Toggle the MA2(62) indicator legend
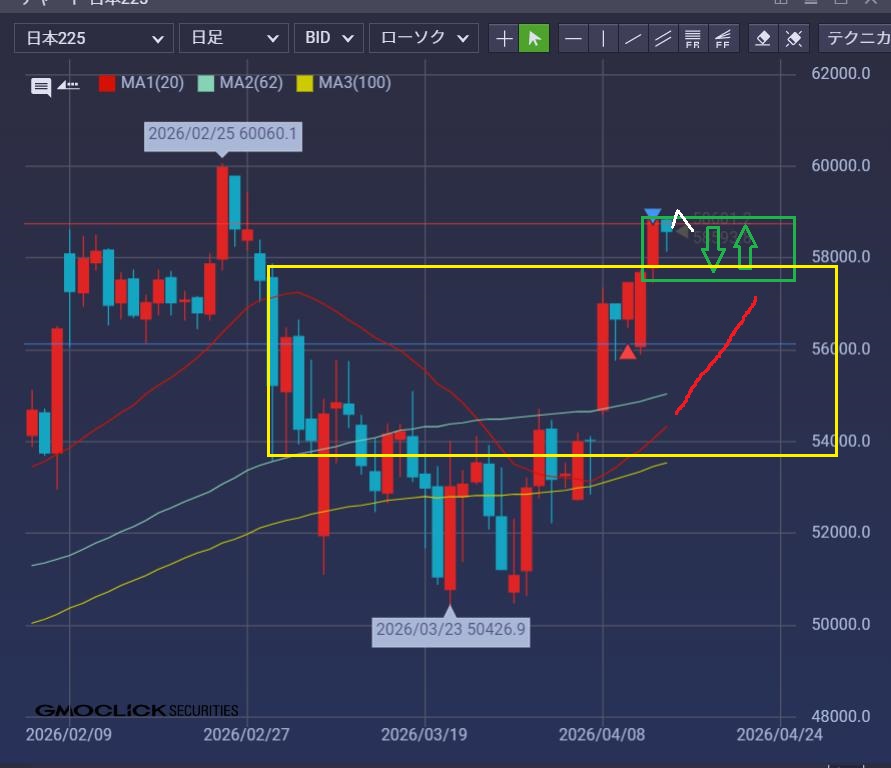The height and width of the screenshot is (768, 891). [240, 83]
